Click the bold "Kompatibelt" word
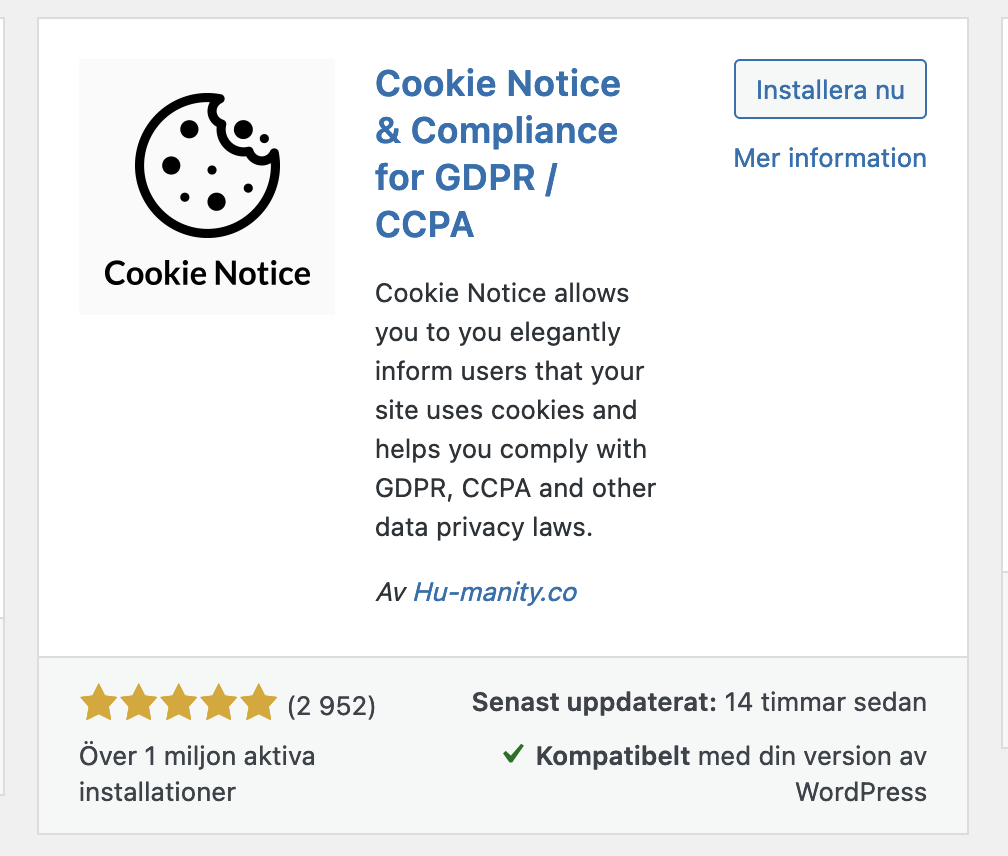Screen dimensions: 1008x856 (613, 755)
